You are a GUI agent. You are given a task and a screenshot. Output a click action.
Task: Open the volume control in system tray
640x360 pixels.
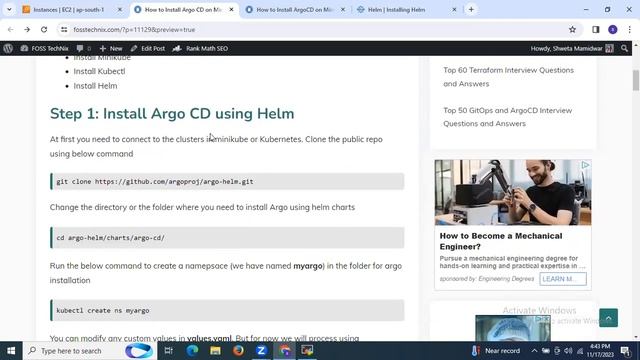(x=568, y=351)
